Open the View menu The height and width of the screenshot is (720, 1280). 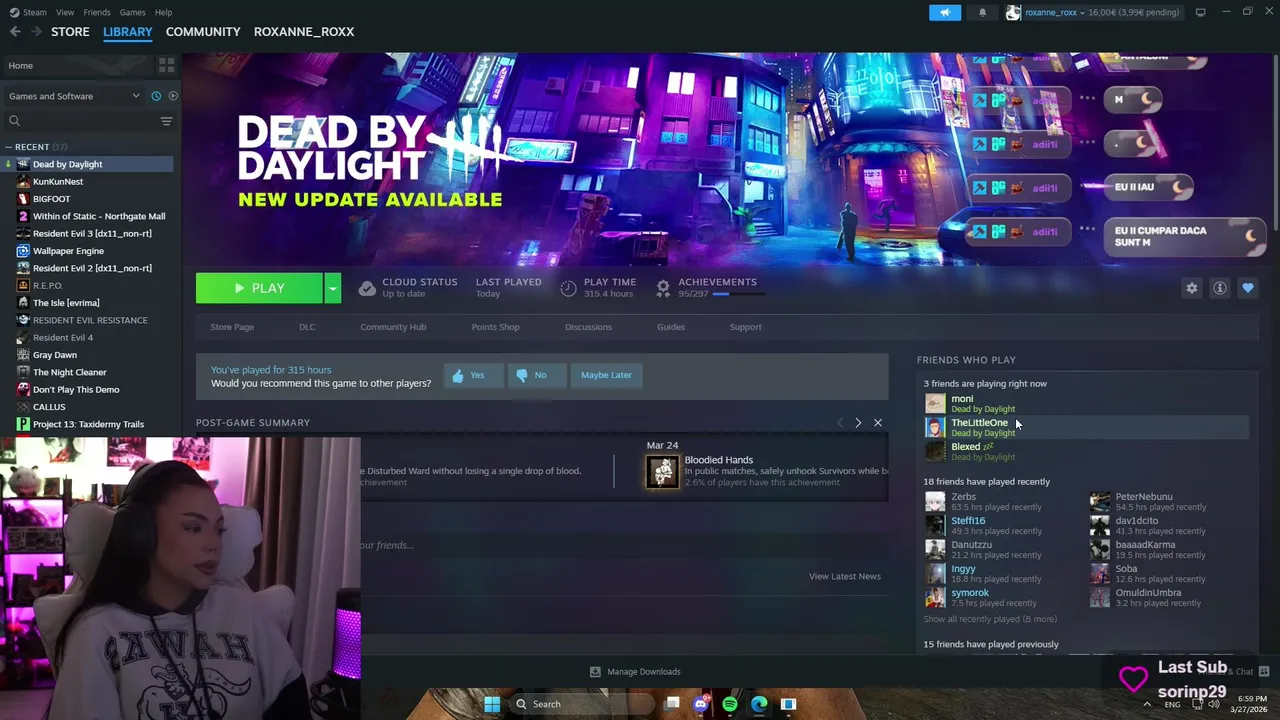click(x=65, y=12)
